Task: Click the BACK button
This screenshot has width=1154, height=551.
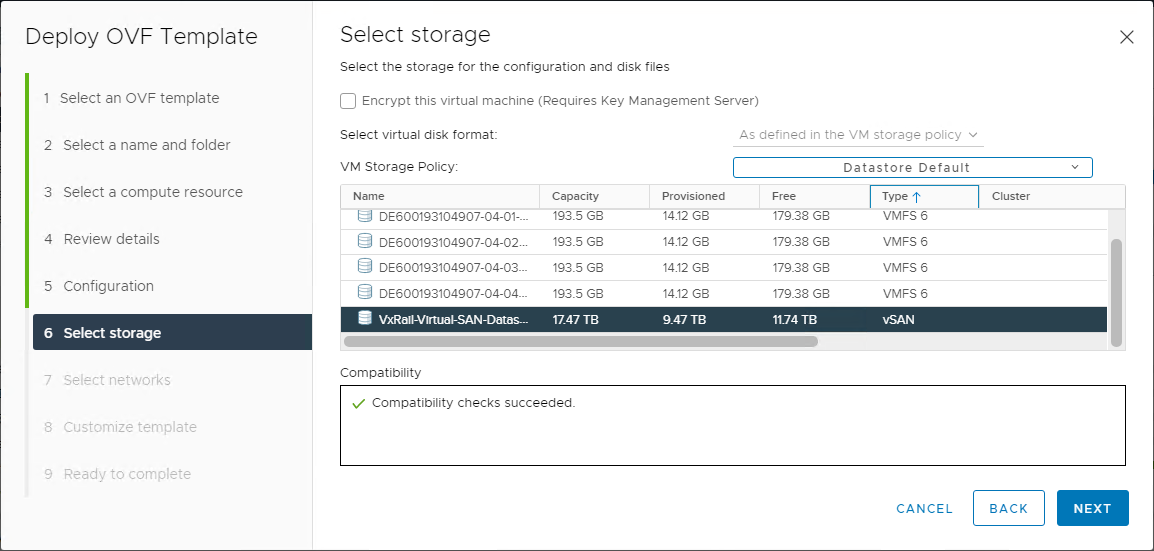Action: [x=1008, y=508]
